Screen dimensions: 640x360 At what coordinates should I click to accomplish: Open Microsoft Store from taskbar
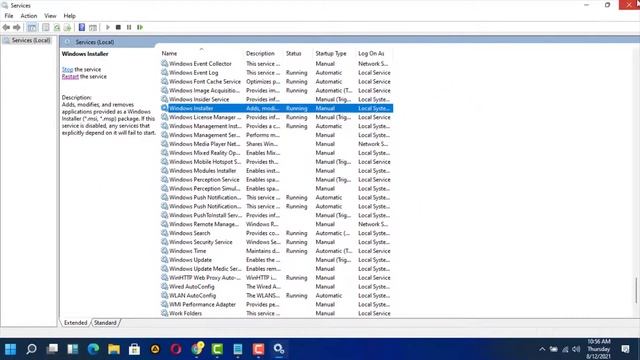tap(135, 349)
